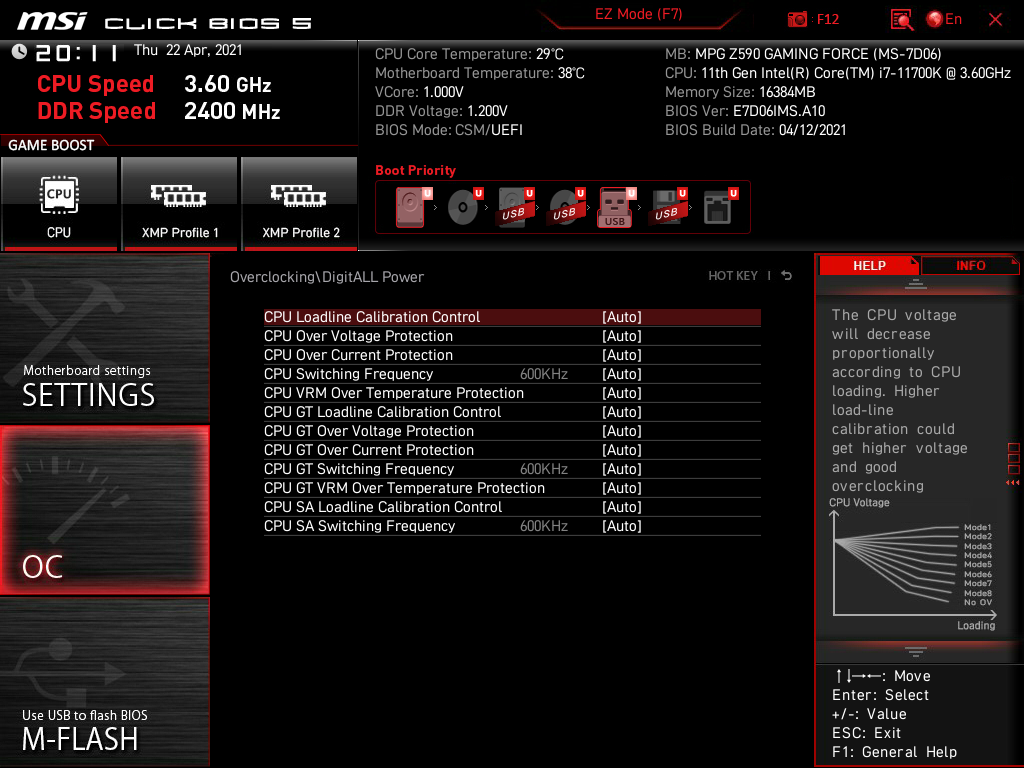Click the GAME BOOST label

pyautogui.click(x=51, y=145)
